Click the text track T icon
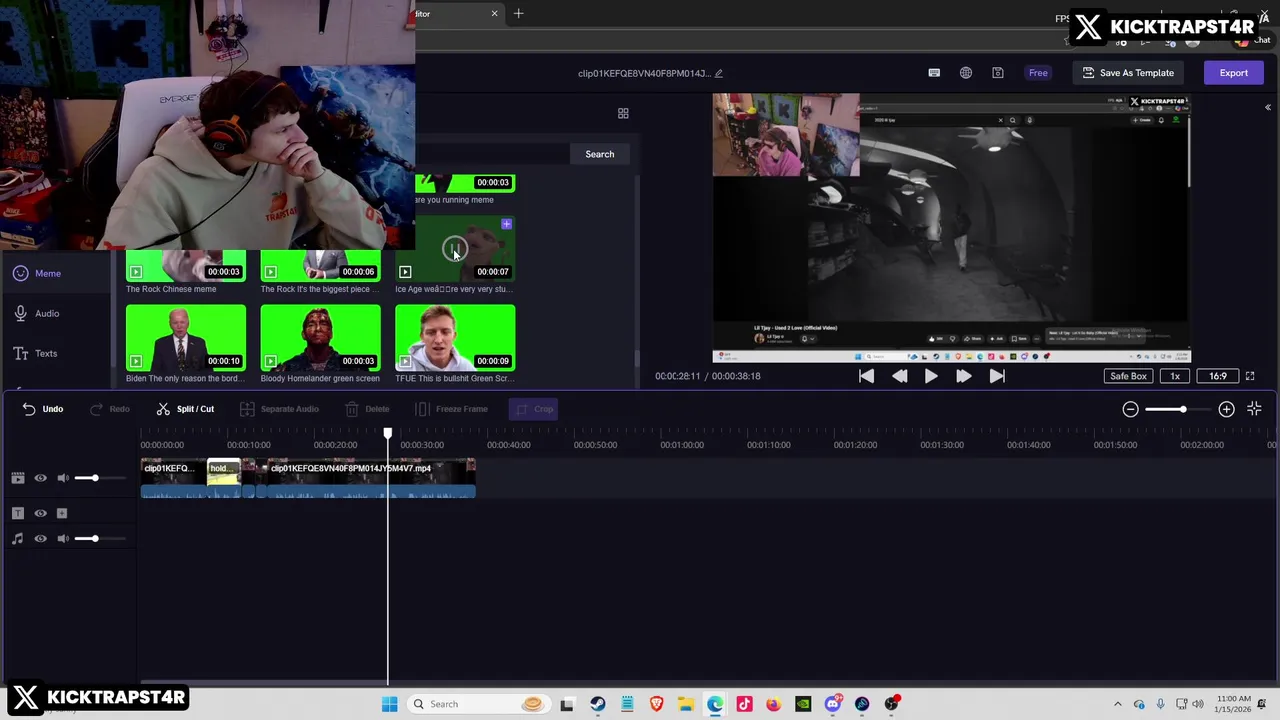 (x=17, y=513)
